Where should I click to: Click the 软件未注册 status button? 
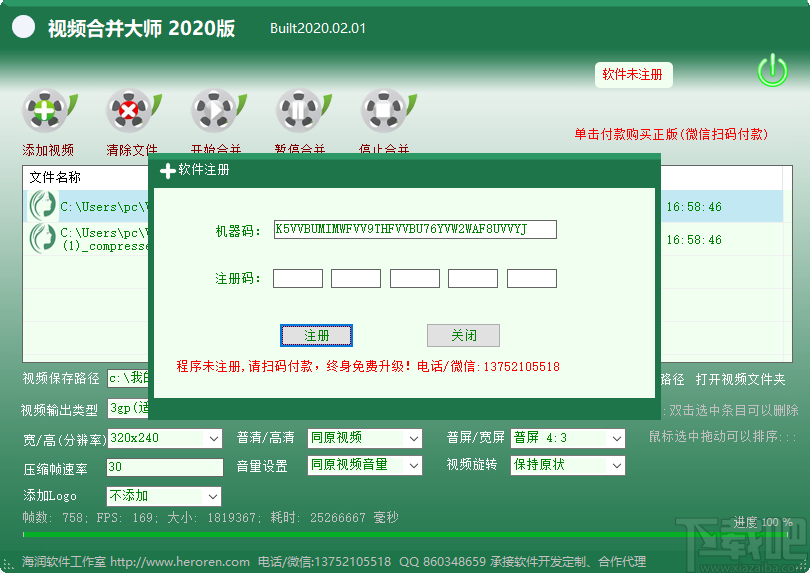click(x=633, y=75)
